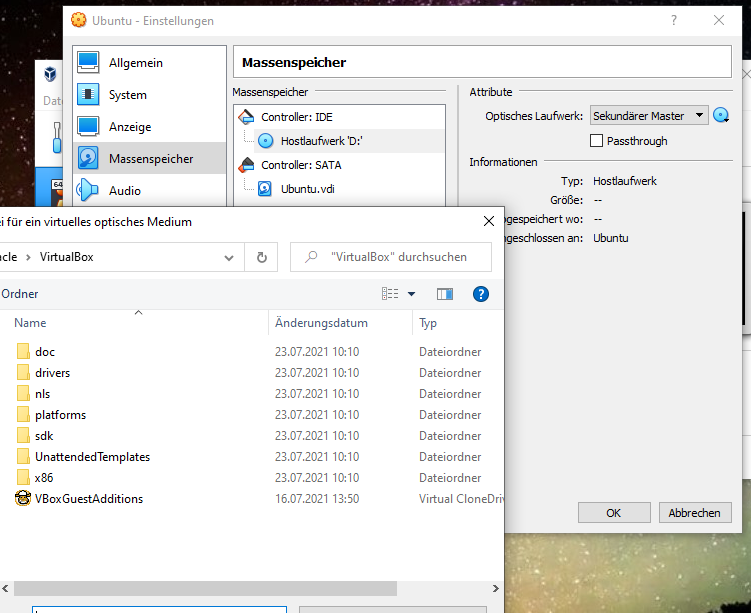Click VirtualBox in the address breadcrumb
751x613 pixels.
[x=67, y=257]
